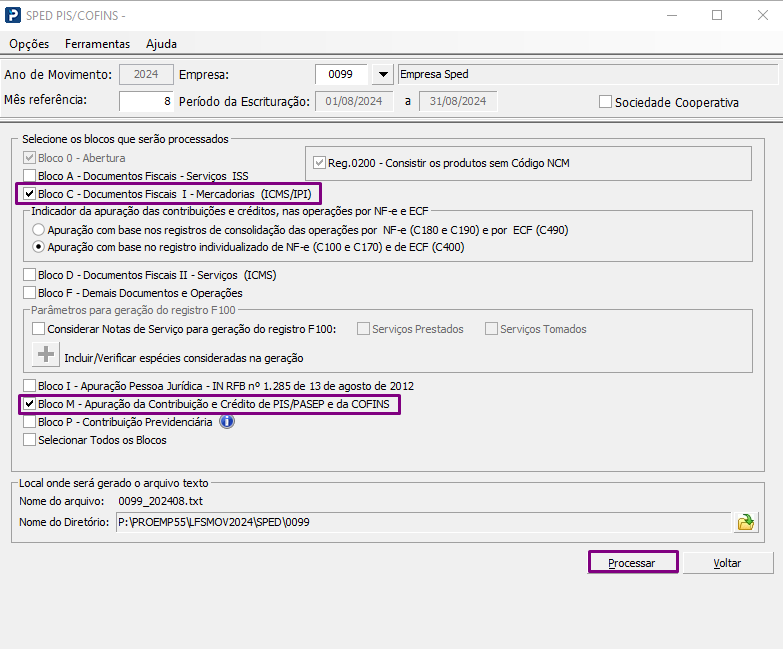Image resolution: width=783 pixels, height=649 pixels.
Task: Open the Opções menu
Action: 29,44
